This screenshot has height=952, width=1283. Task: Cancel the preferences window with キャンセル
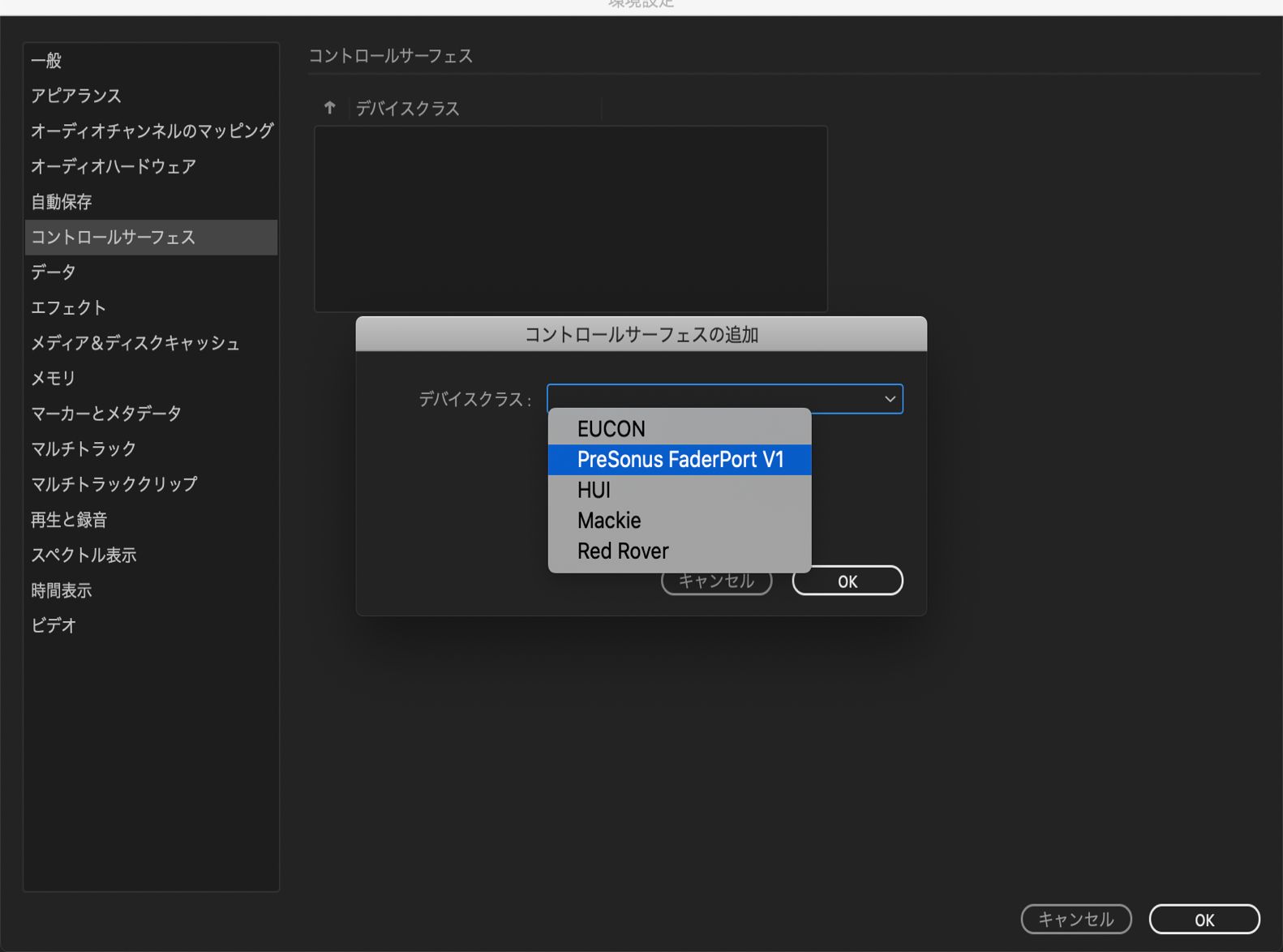point(1076,920)
